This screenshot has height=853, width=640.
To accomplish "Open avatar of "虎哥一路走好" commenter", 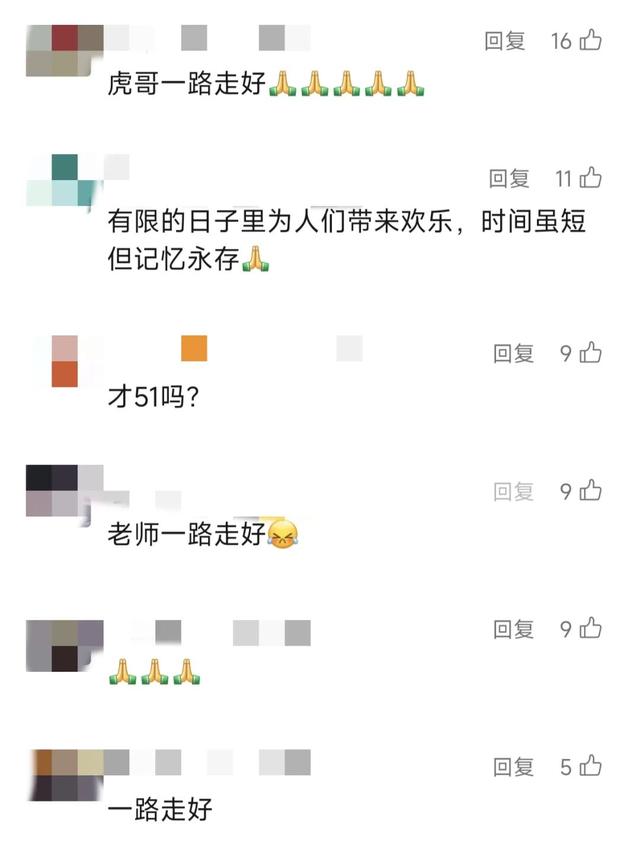I will pos(65,50).
